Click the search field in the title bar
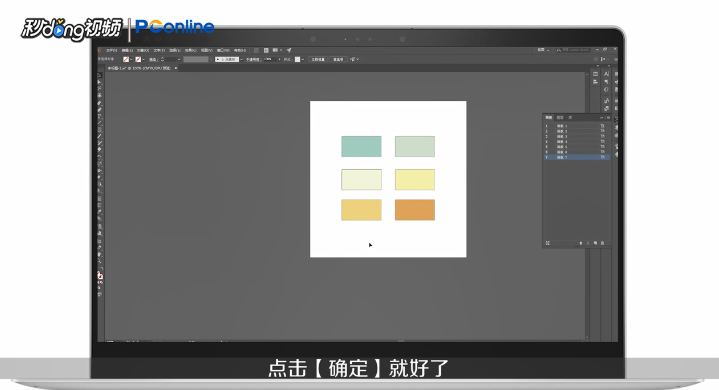This screenshot has height=390, width=719. click(574, 49)
